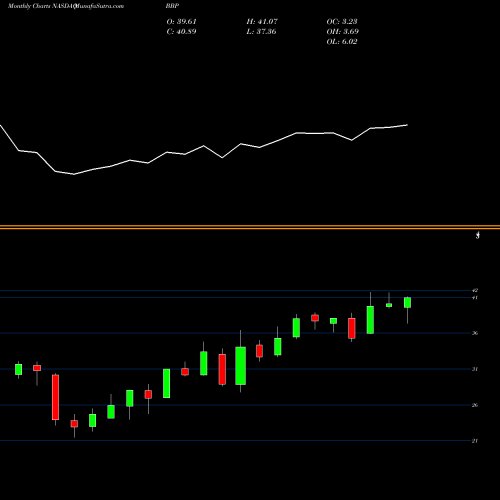This screenshot has height=500, width=500.
Task: Click the latest green candle at far right
Action: tap(407, 303)
